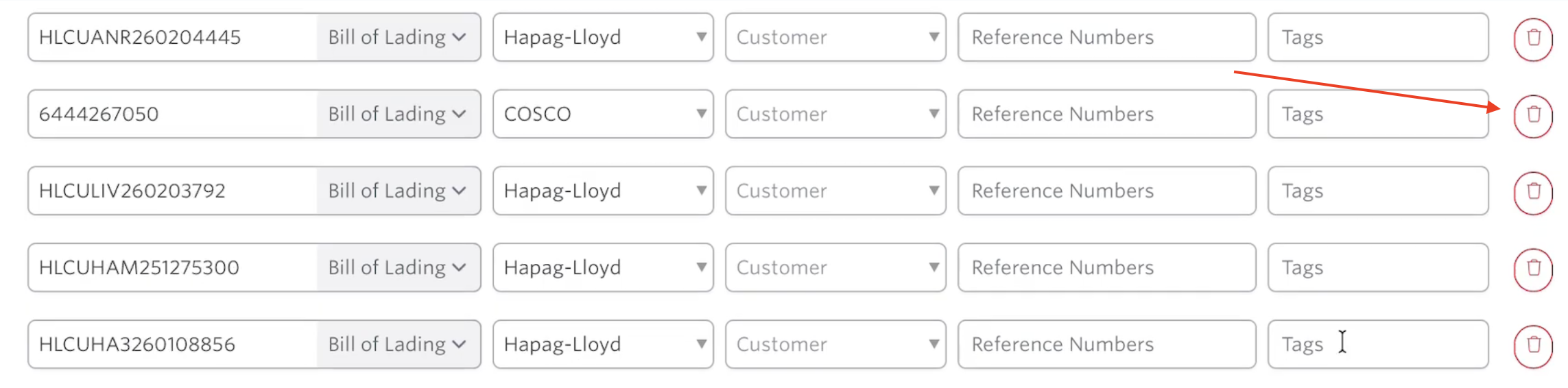Click trash icon for HLCUHAM251275300 row
Image resolution: width=1568 pixels, height=388 pixels.
[x=1533, y=269]
